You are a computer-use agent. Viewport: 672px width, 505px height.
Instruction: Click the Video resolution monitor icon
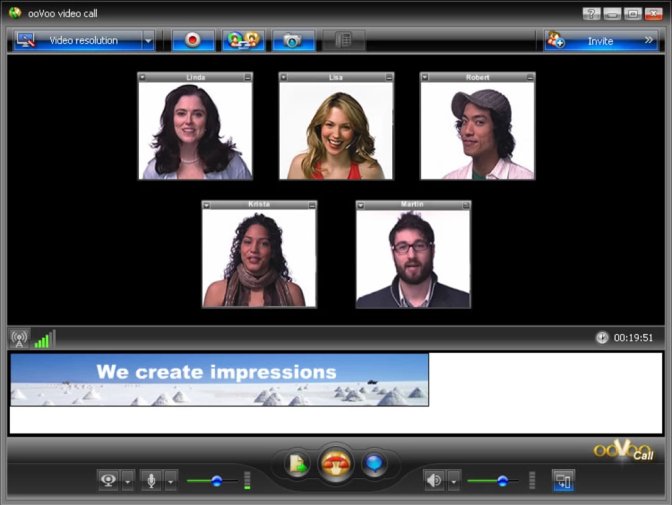coord(26,40)
